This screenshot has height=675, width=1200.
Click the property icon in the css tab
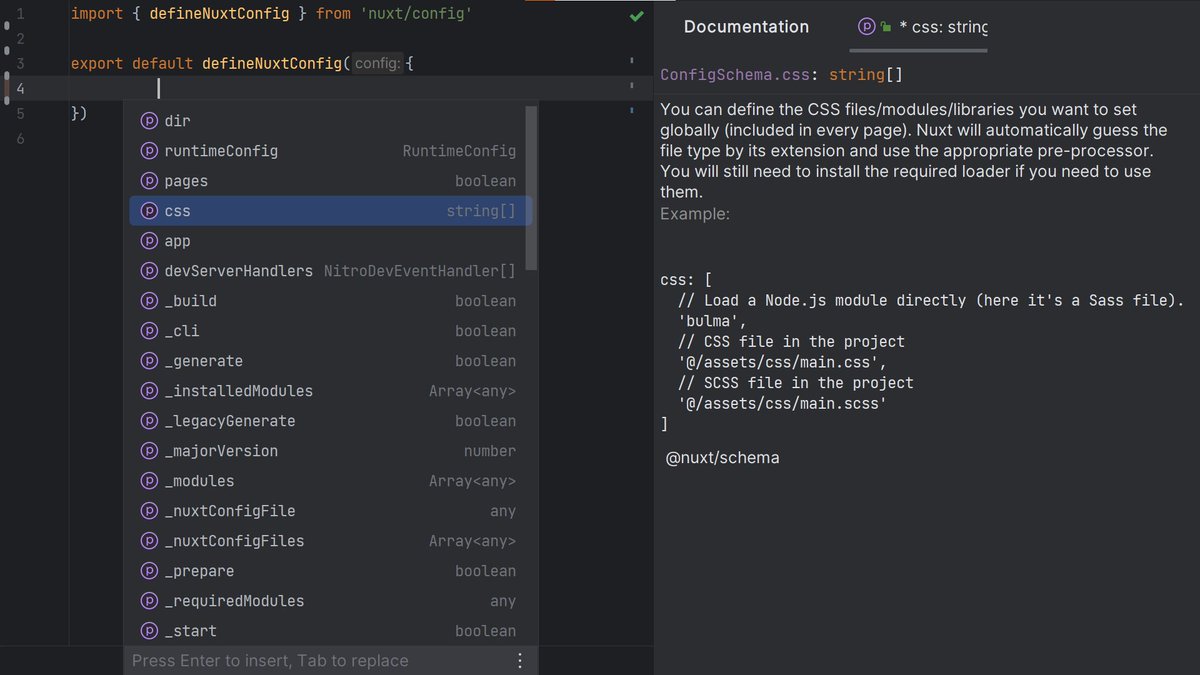click(867, 27)
